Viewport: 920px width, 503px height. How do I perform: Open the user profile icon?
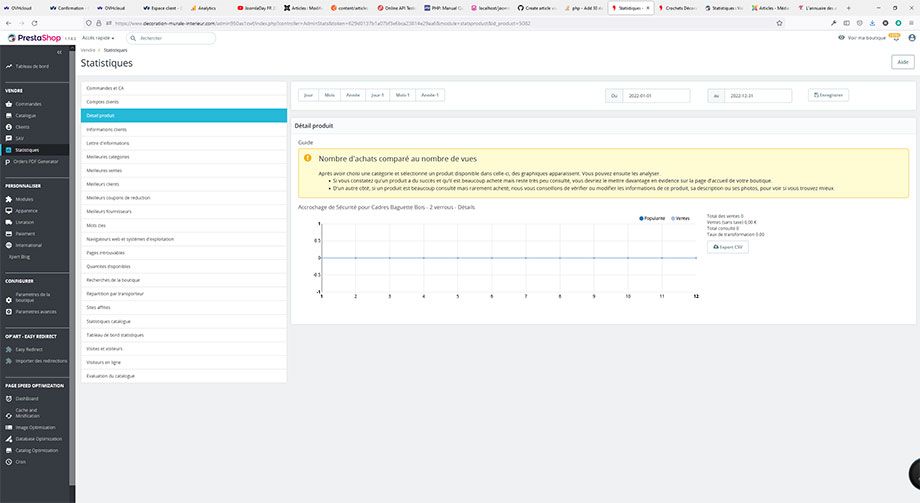coord(911,38)
